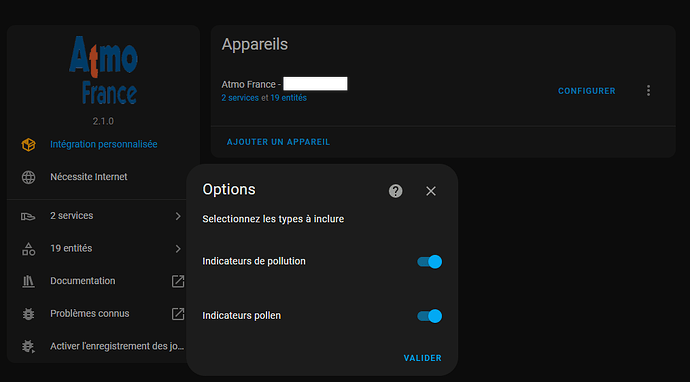690x382 pixels.
Task: Click the Options dialog title
Action: tap(229, 189)
